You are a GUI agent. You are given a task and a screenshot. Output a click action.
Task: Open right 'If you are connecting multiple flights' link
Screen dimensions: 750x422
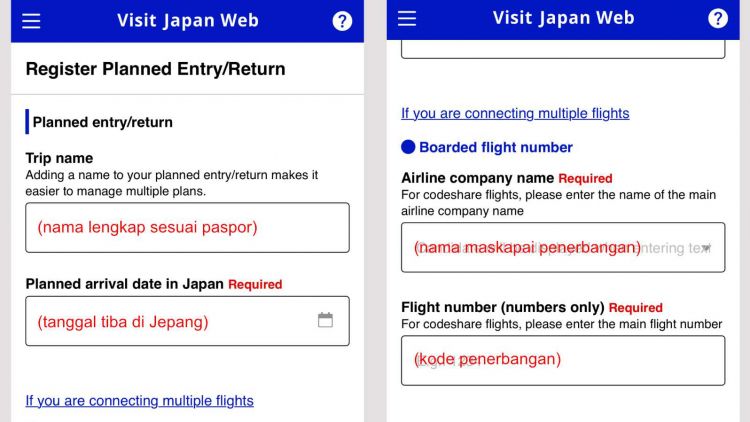coord(515,113)
